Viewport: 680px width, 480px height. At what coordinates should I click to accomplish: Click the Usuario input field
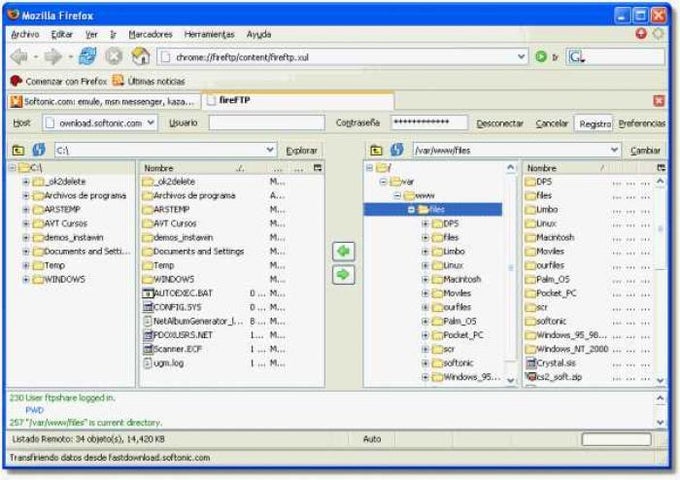[267, 123]
